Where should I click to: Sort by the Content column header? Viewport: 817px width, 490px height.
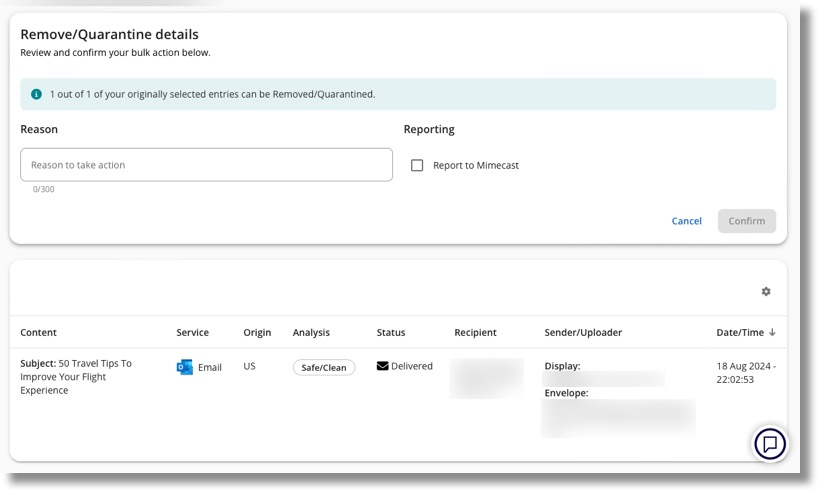click(x=39, y=333)
